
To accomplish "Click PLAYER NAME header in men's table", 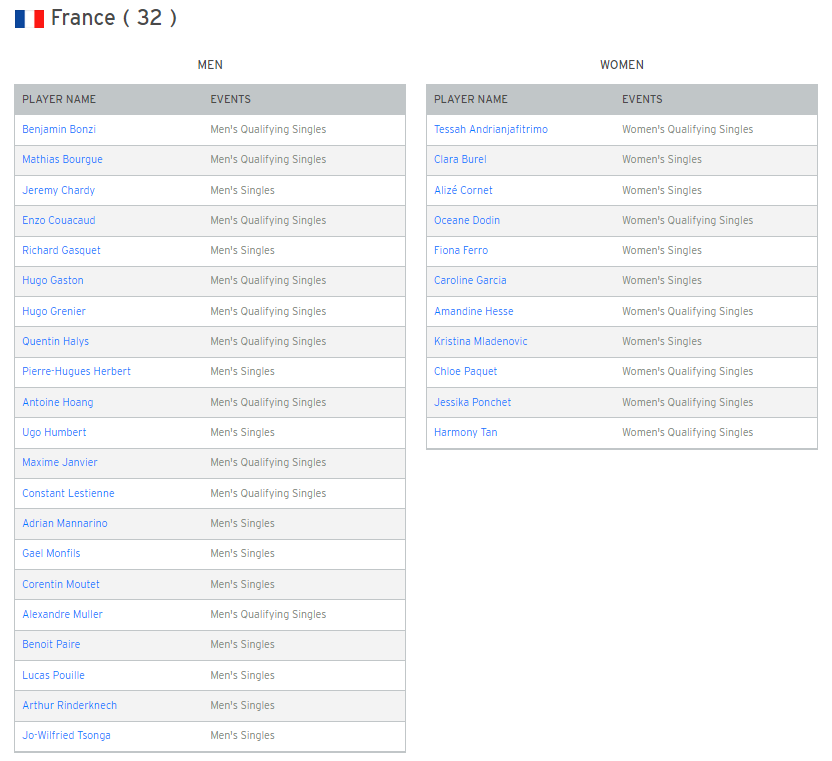I will pyautogui.click(x=59, y=99).
